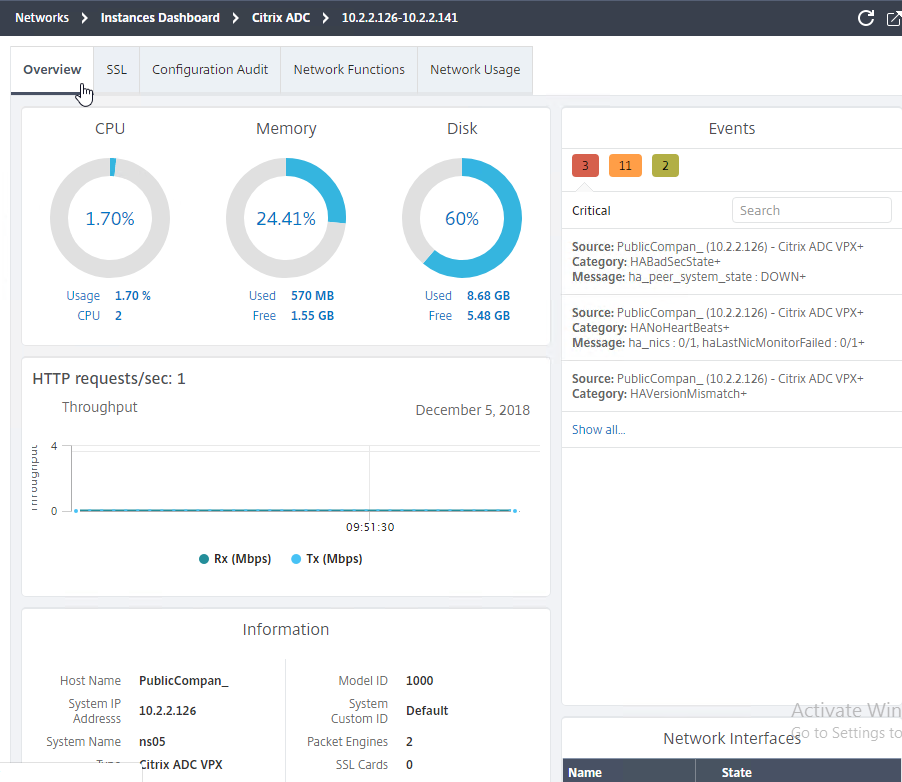Open the Configuration Audit tab
Viewport: 902px width, 782px height.
[210, 70]
